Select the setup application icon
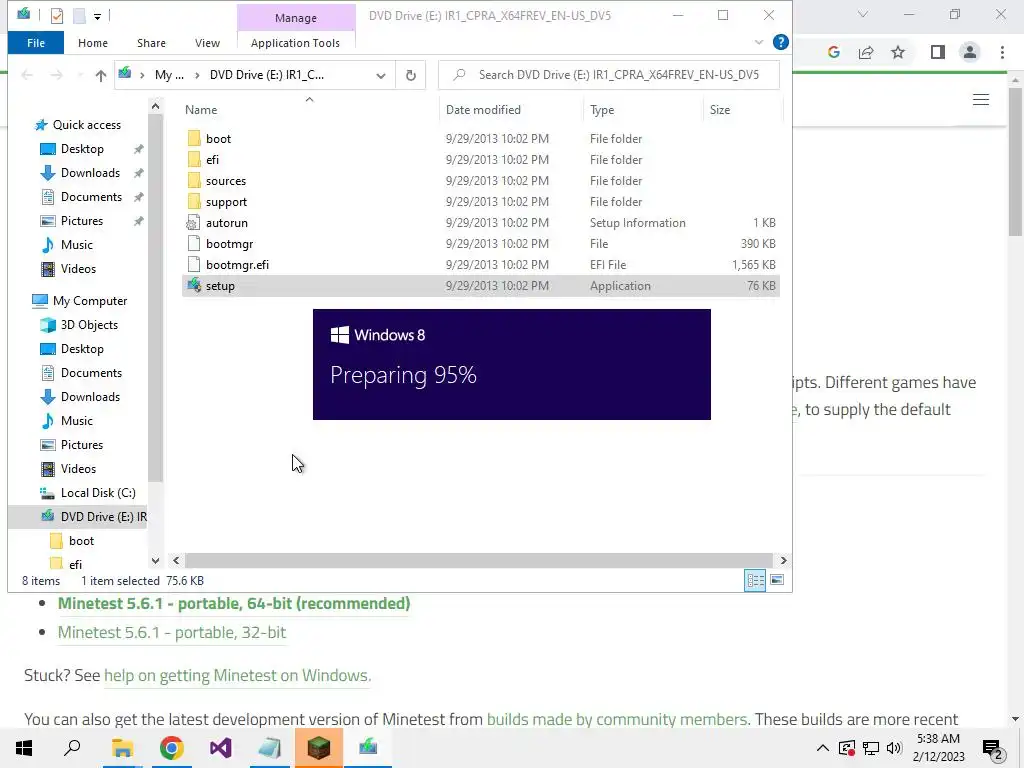Image resolution: width=1024 pixels, height=768 pixels. 194,285
